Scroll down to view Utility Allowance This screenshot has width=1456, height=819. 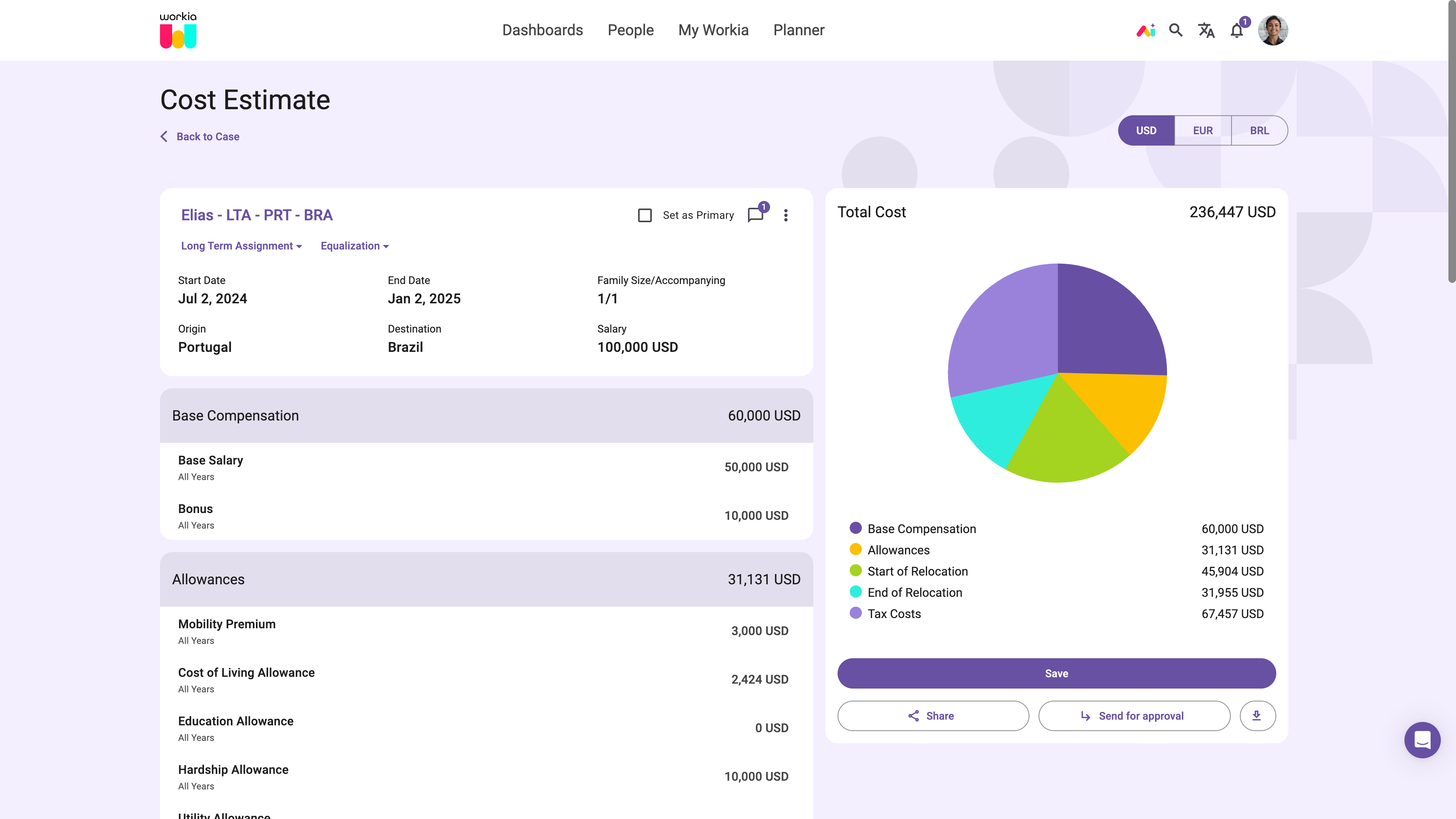[x=224, y=815]
